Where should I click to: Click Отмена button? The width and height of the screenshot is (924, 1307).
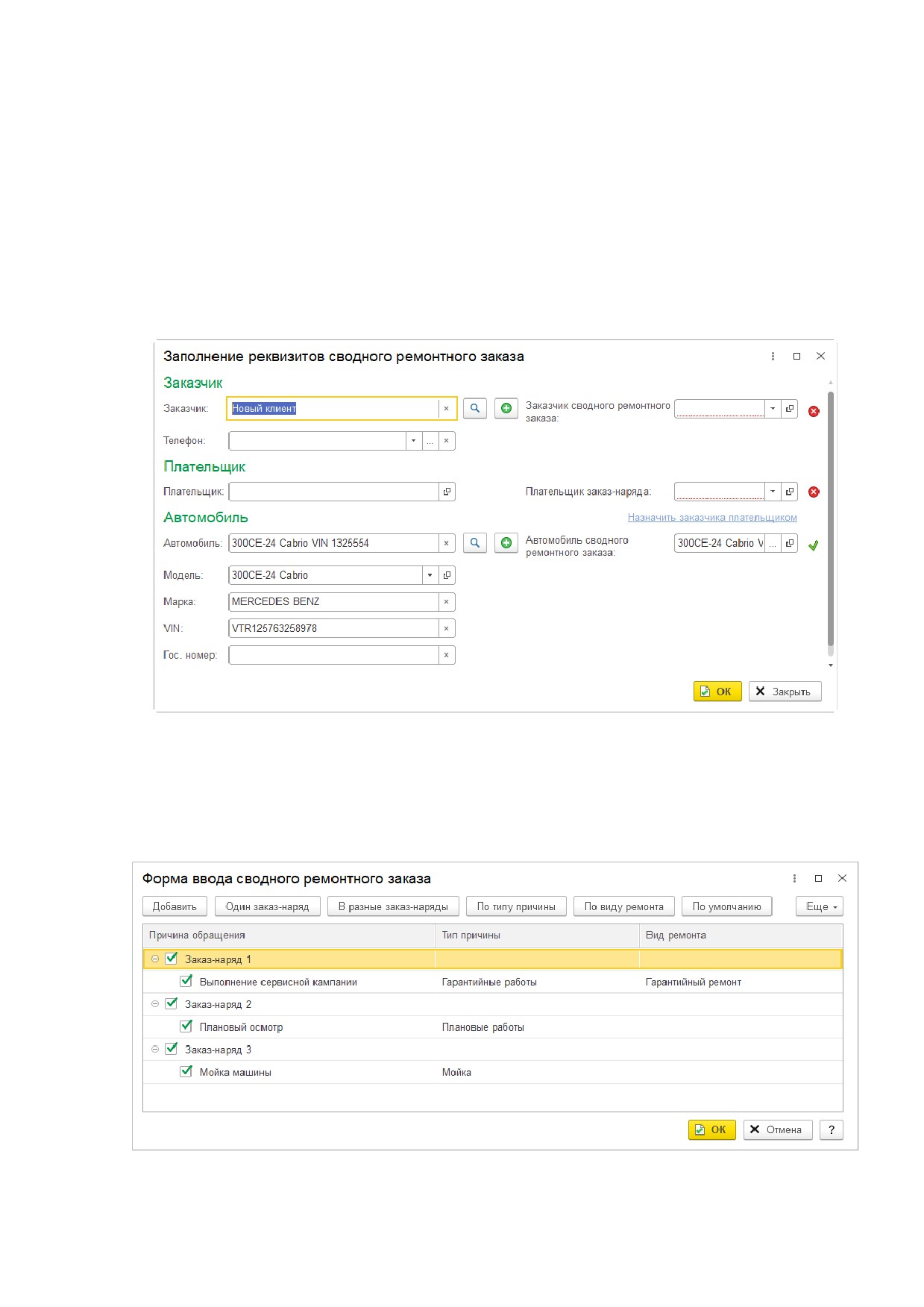point(778,1129)
